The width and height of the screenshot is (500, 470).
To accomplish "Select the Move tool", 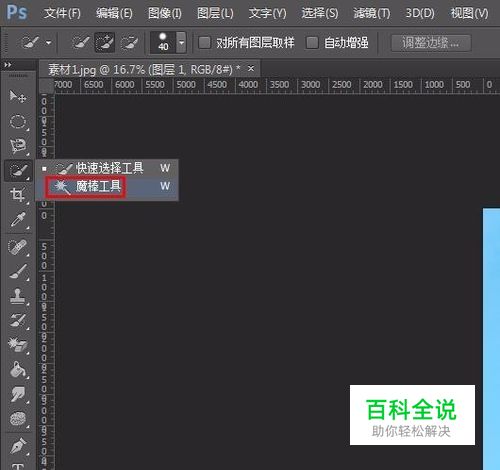I will coord(18,96).
